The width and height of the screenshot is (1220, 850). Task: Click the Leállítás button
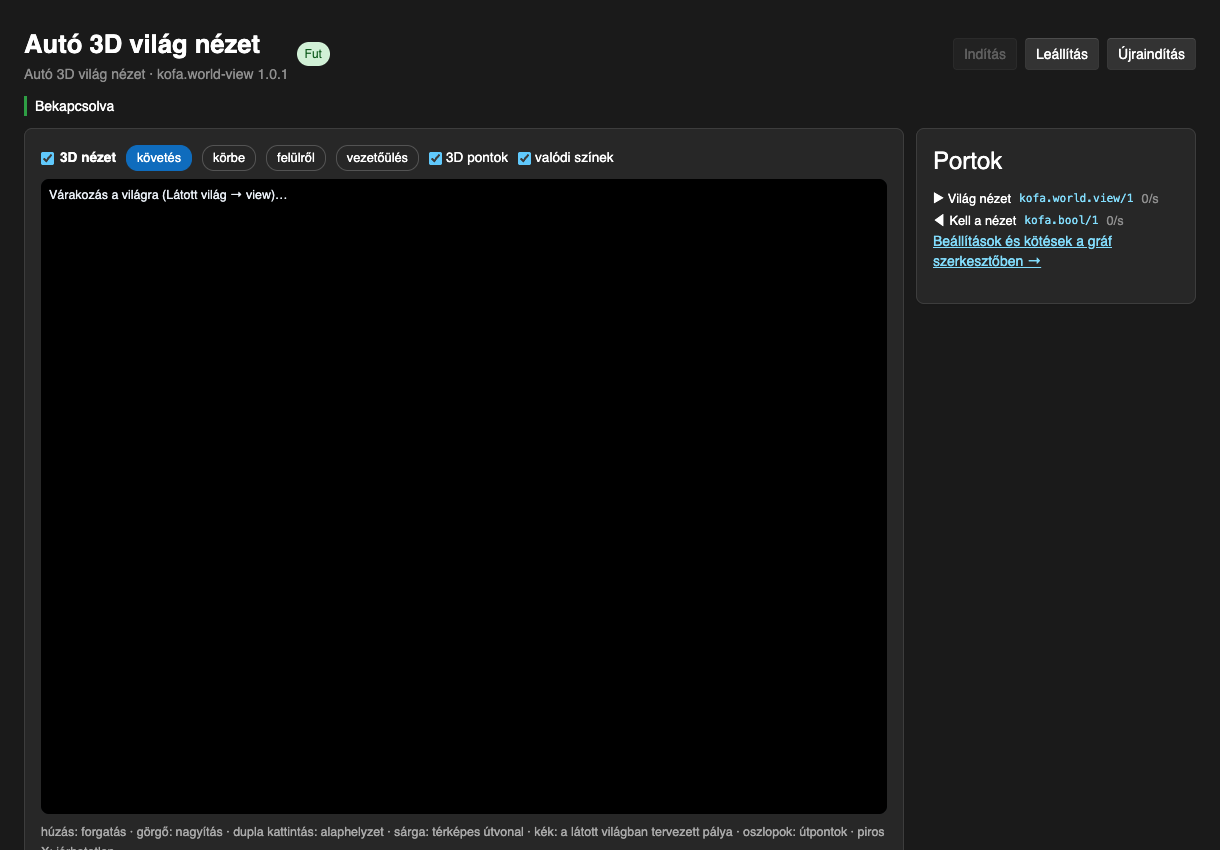point(1062,54)
